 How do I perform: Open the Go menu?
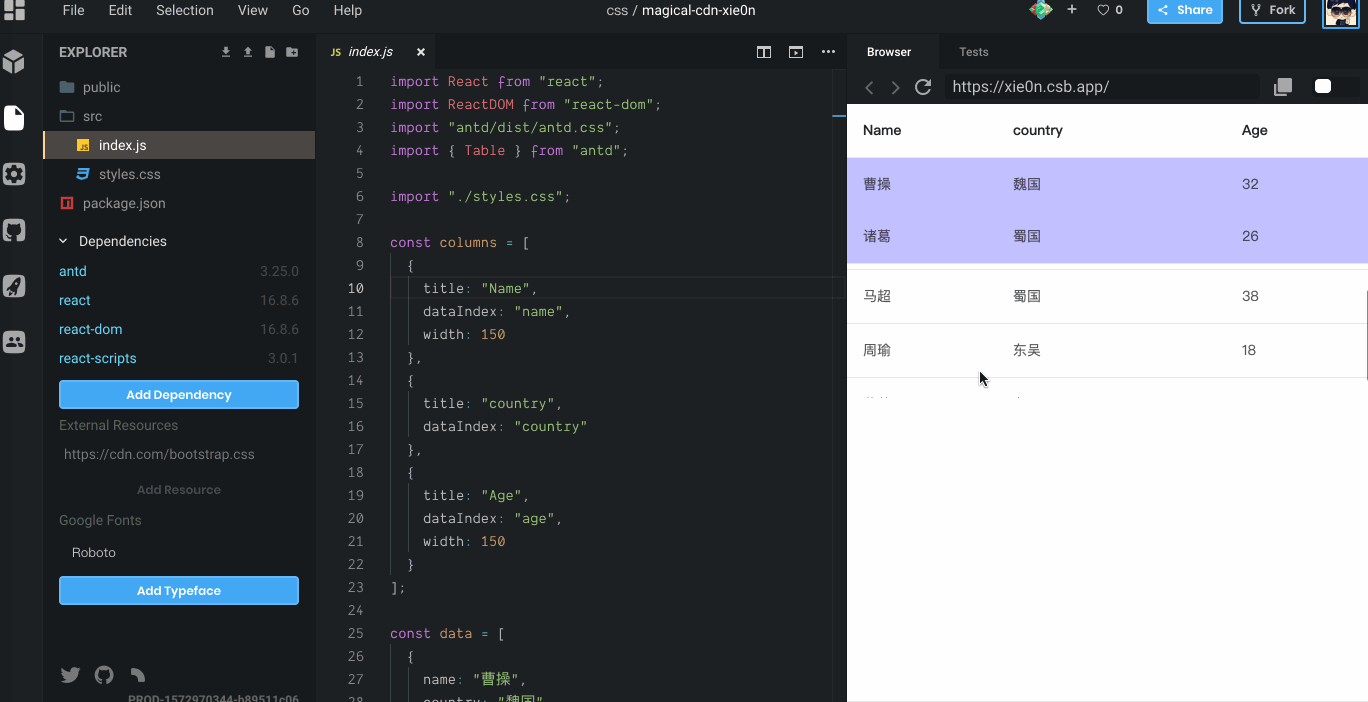coord(301,10)
